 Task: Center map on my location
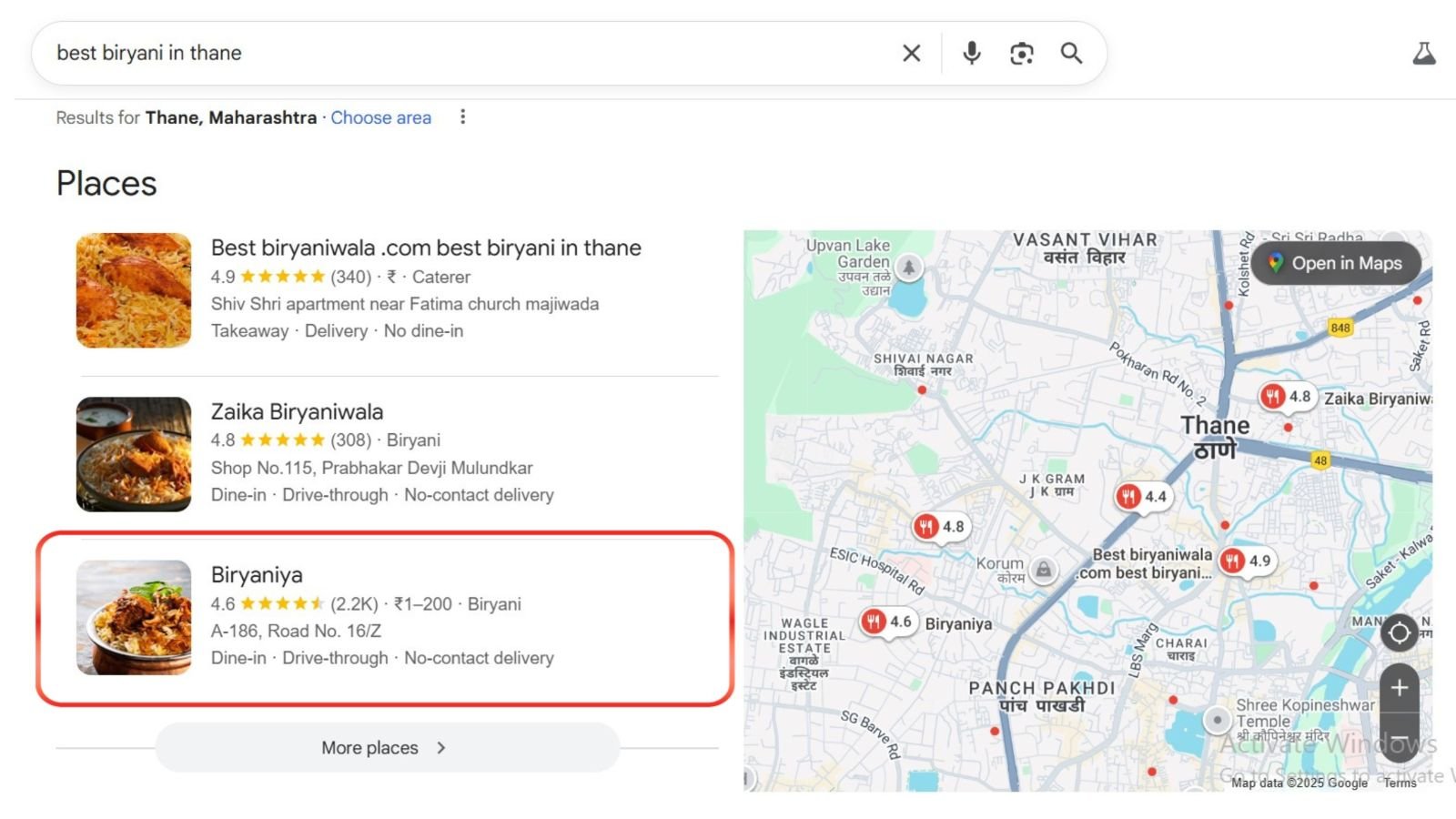[x=1400, y=632]
